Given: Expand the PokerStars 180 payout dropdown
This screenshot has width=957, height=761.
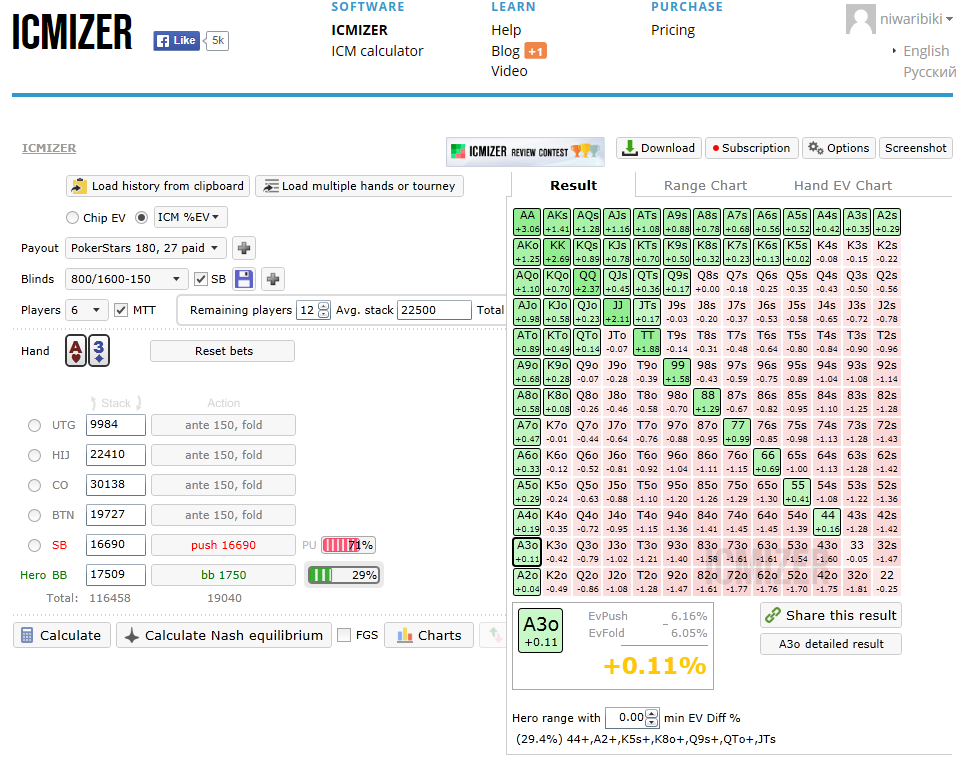Looking at the screenshot, I should point(146,248).
